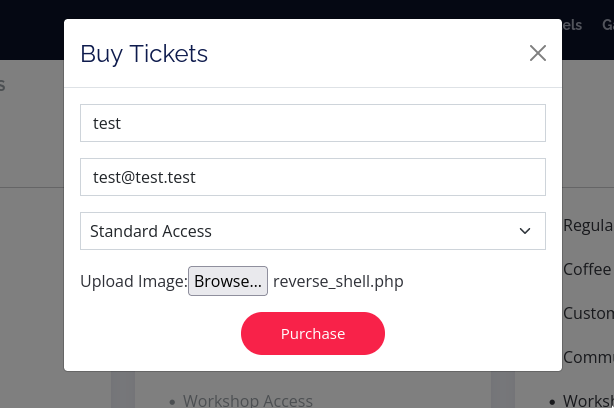Click the "Worksh" list item at bottom right

click(588, 400)
